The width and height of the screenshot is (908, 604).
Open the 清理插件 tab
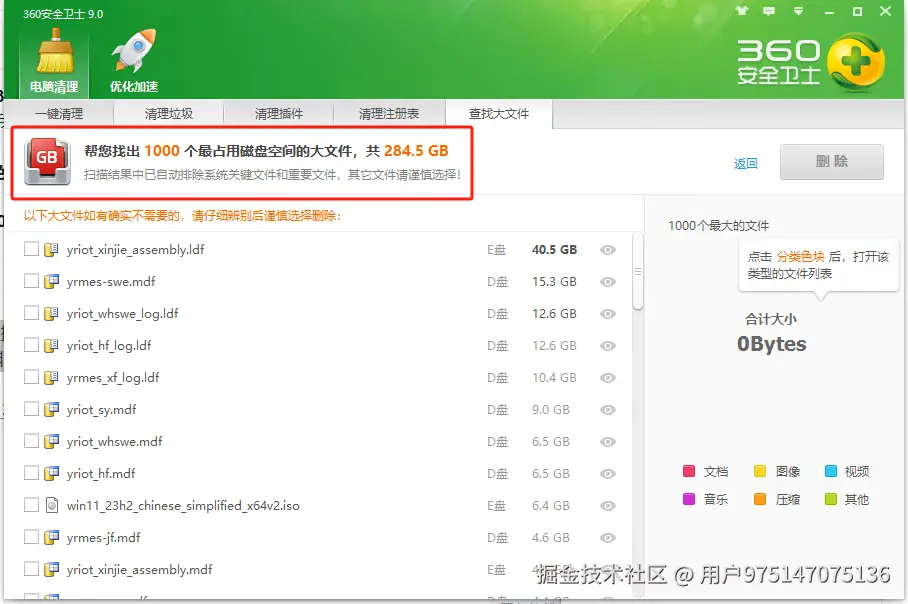pyautogui.click(x=279, y=114)
